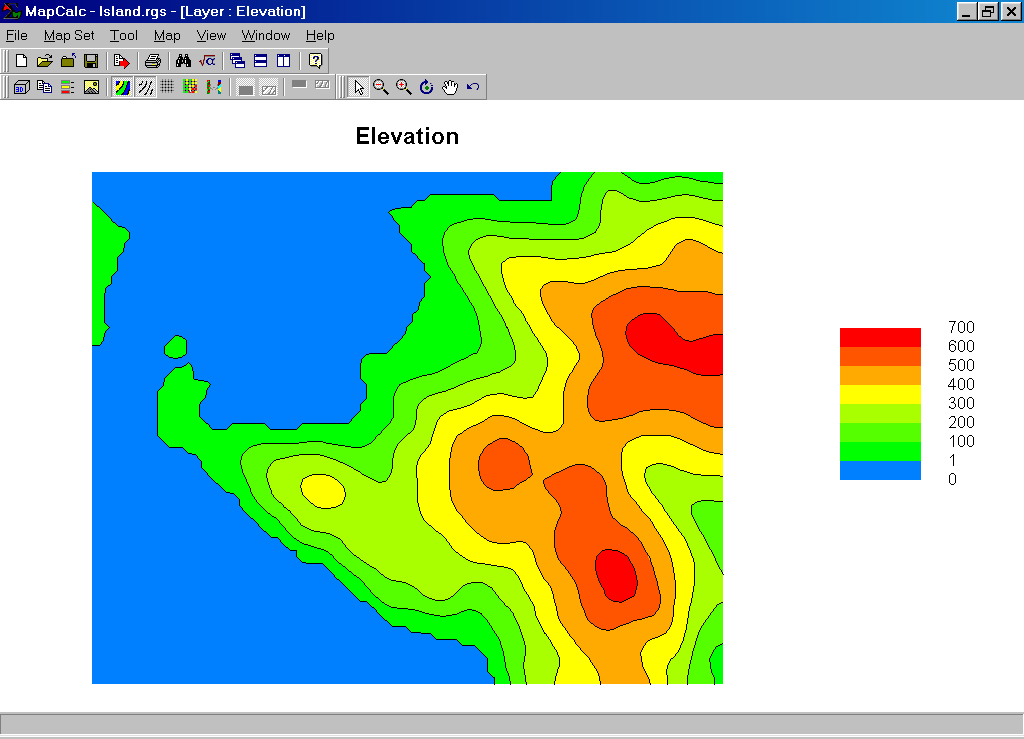Click the MapCalc application icon in the title bar
This screenshot has width=1024, height=739.
12,11
